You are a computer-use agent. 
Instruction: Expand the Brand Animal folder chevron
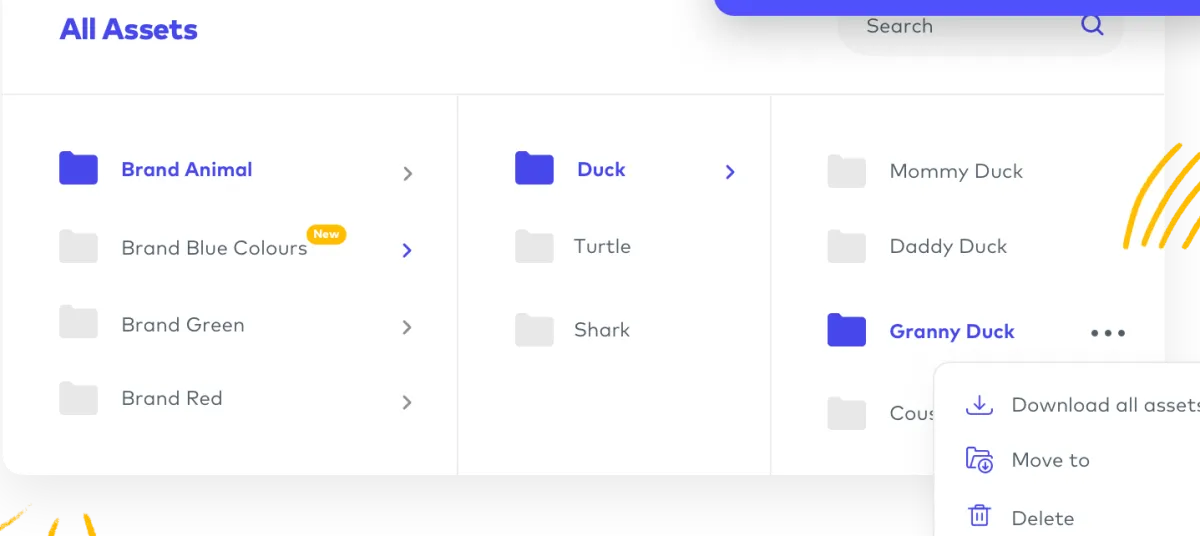click(x=407, y=174)
